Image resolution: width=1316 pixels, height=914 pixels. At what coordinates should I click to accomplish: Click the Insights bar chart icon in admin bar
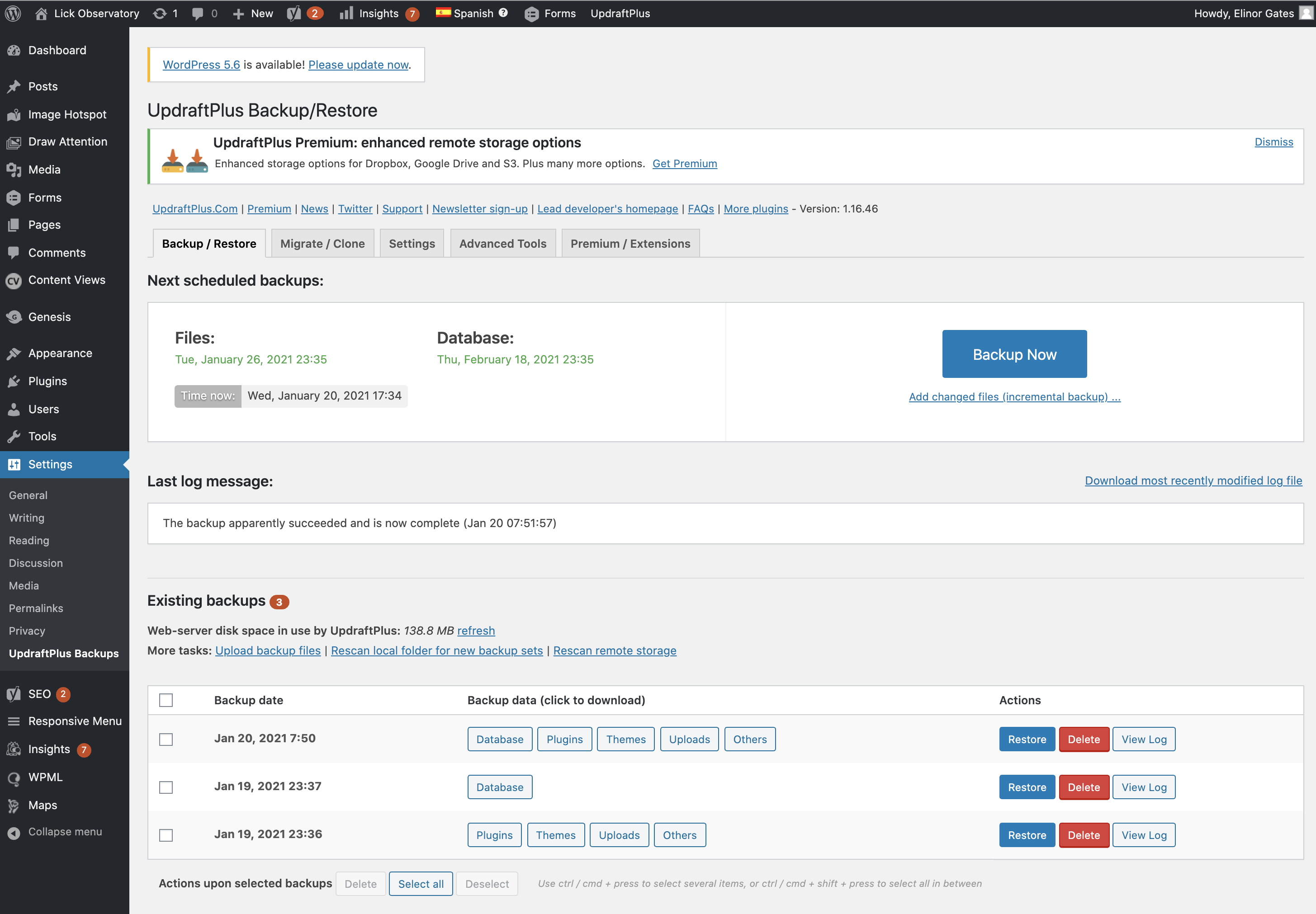tap(346, 13)
